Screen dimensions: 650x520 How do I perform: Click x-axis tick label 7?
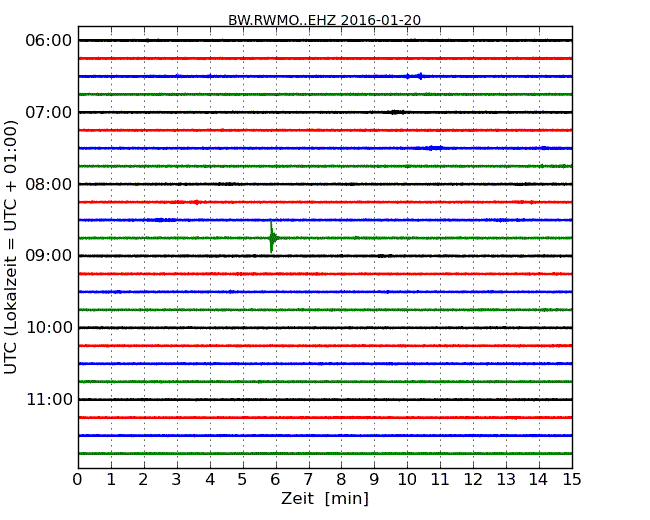(308, 480)
